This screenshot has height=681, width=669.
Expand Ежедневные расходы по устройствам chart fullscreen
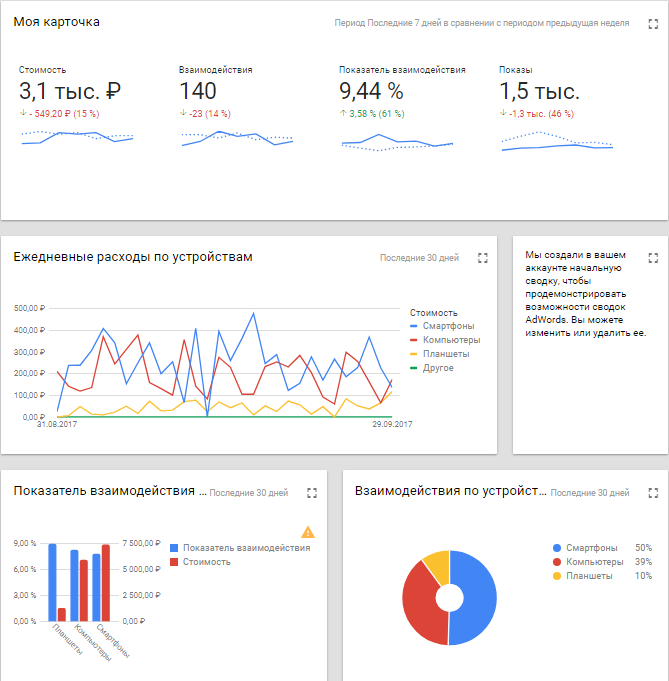pyautogui.click(x=483, y=258)
